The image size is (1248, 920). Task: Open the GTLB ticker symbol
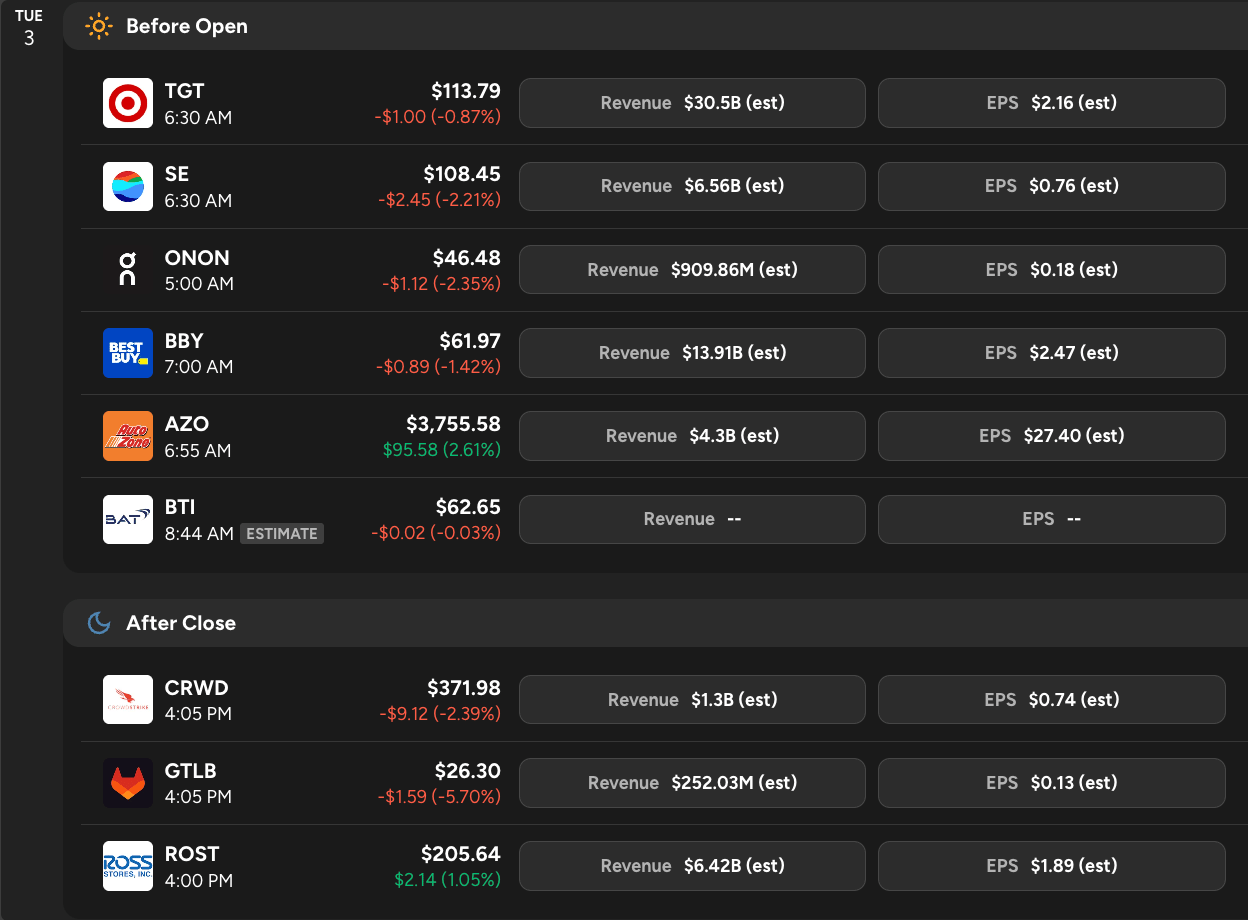(191, 771)
